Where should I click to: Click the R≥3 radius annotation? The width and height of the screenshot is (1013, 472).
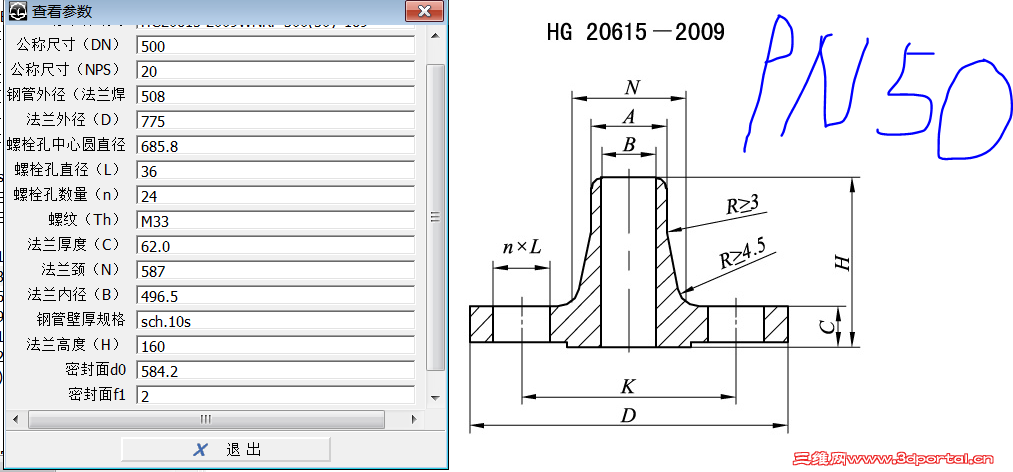743,205
